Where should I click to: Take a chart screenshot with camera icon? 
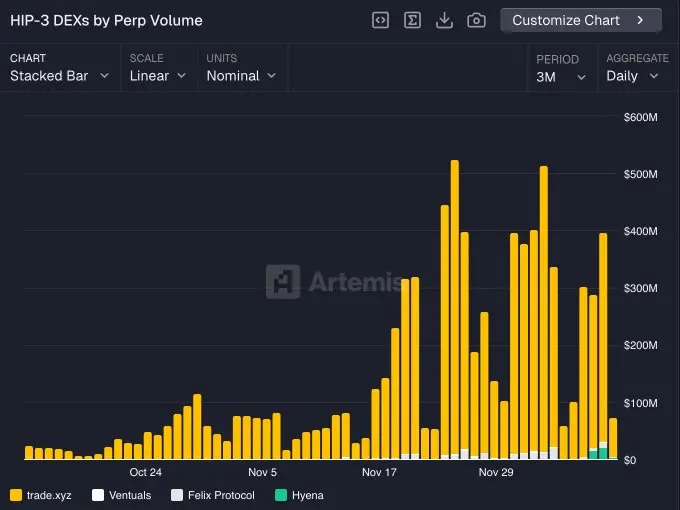coord(477,20)
